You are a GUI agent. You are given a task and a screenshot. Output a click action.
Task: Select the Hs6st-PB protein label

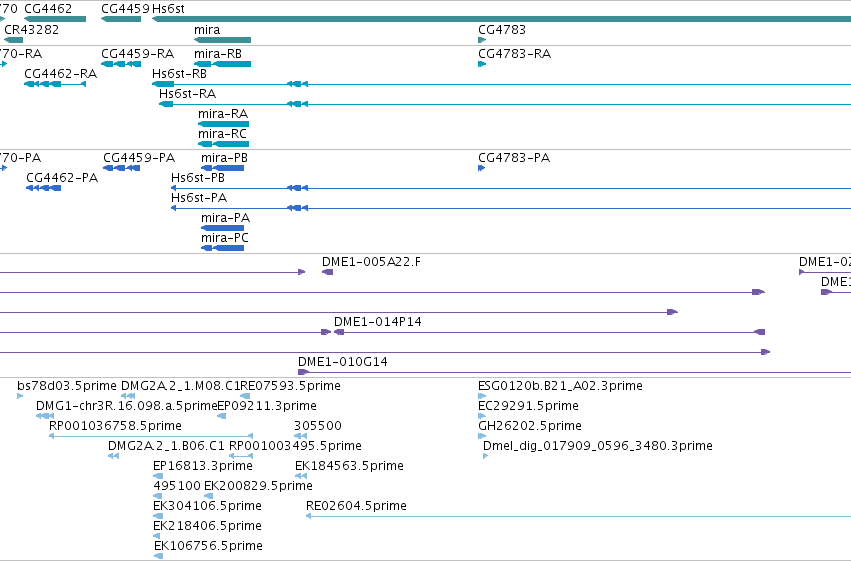click(x=198, y=177)
